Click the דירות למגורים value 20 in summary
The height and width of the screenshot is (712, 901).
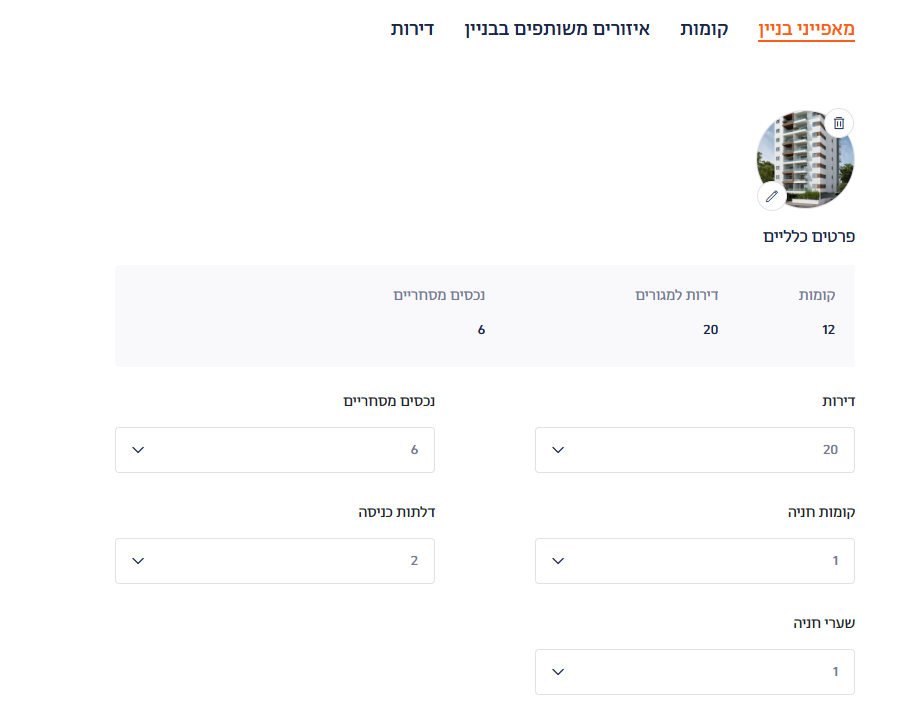pyautogui.click(x=710, y=330)
